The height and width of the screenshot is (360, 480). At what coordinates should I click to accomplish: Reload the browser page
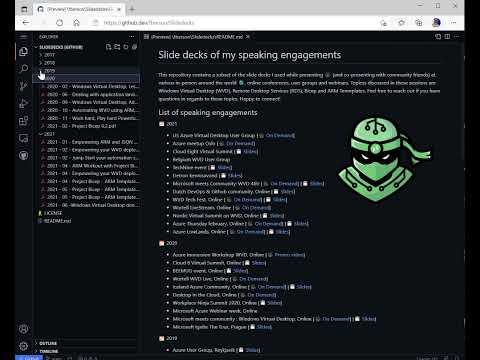click(x=60, y=23)
